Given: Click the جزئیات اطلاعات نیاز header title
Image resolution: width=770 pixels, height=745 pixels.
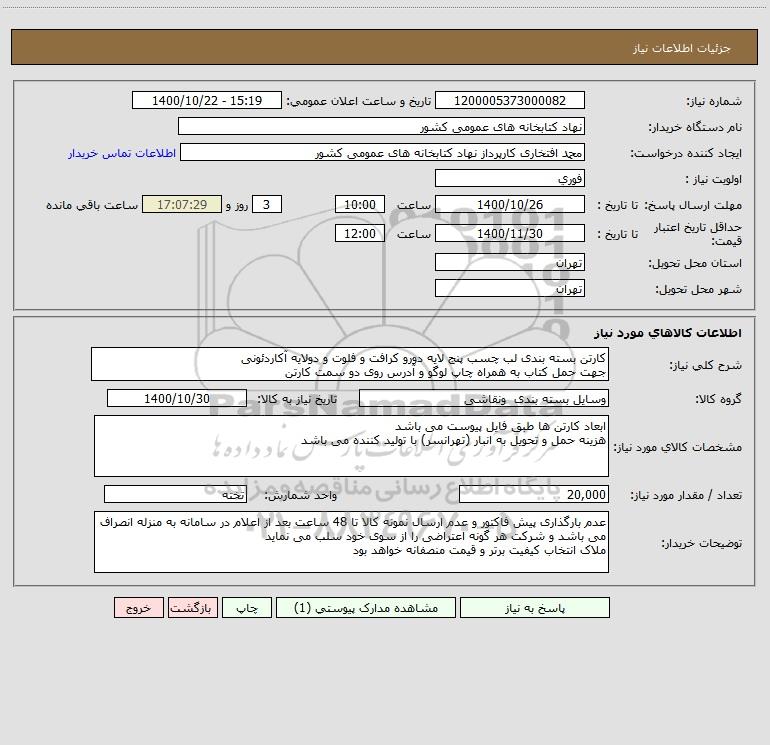Looking at the screenshot, I should click(682, 48).
